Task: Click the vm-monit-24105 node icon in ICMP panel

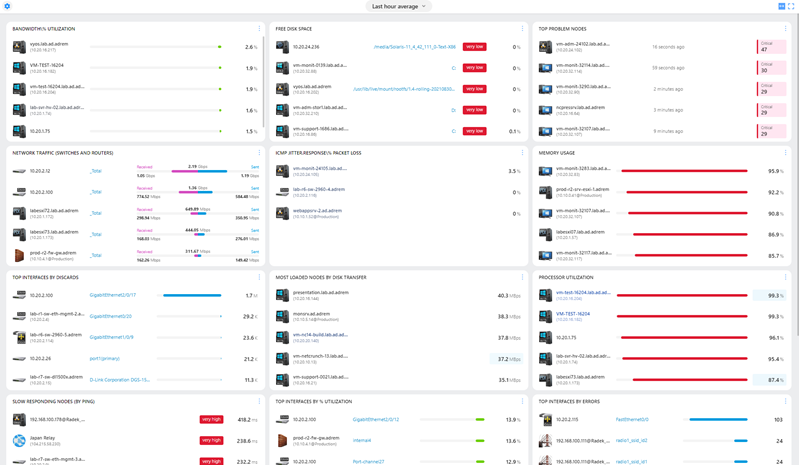Action: (x=282, y=171)
